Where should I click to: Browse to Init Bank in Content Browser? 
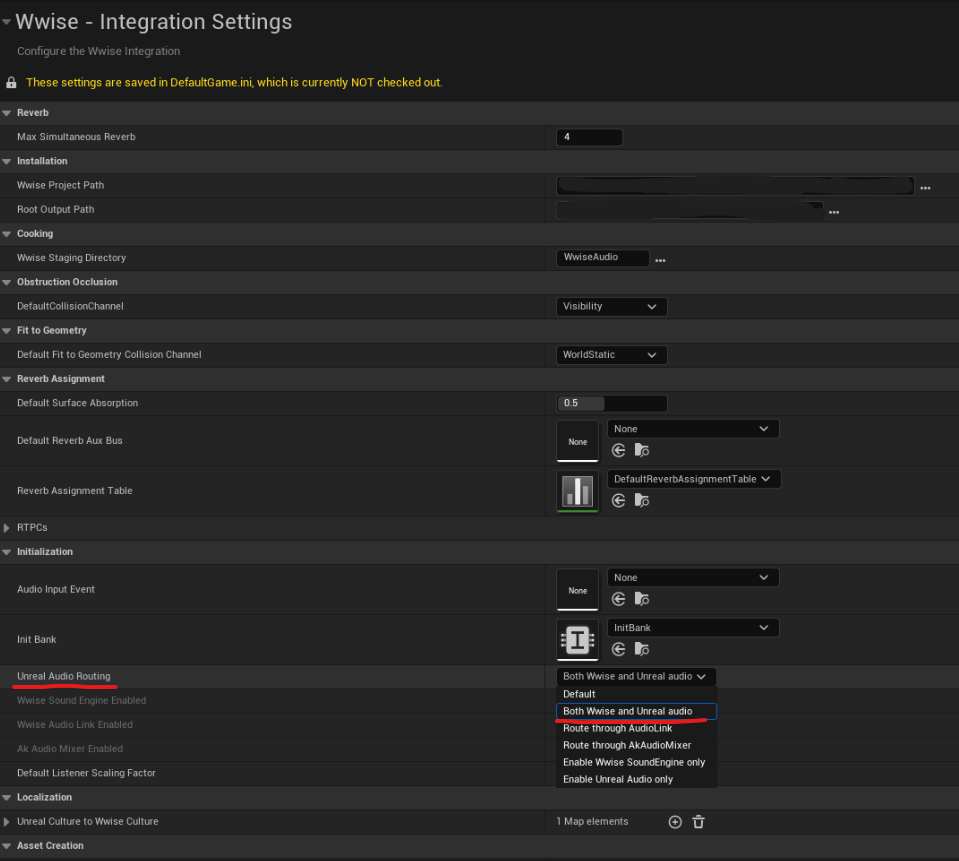pyautogui.click(x=642, y=649)
